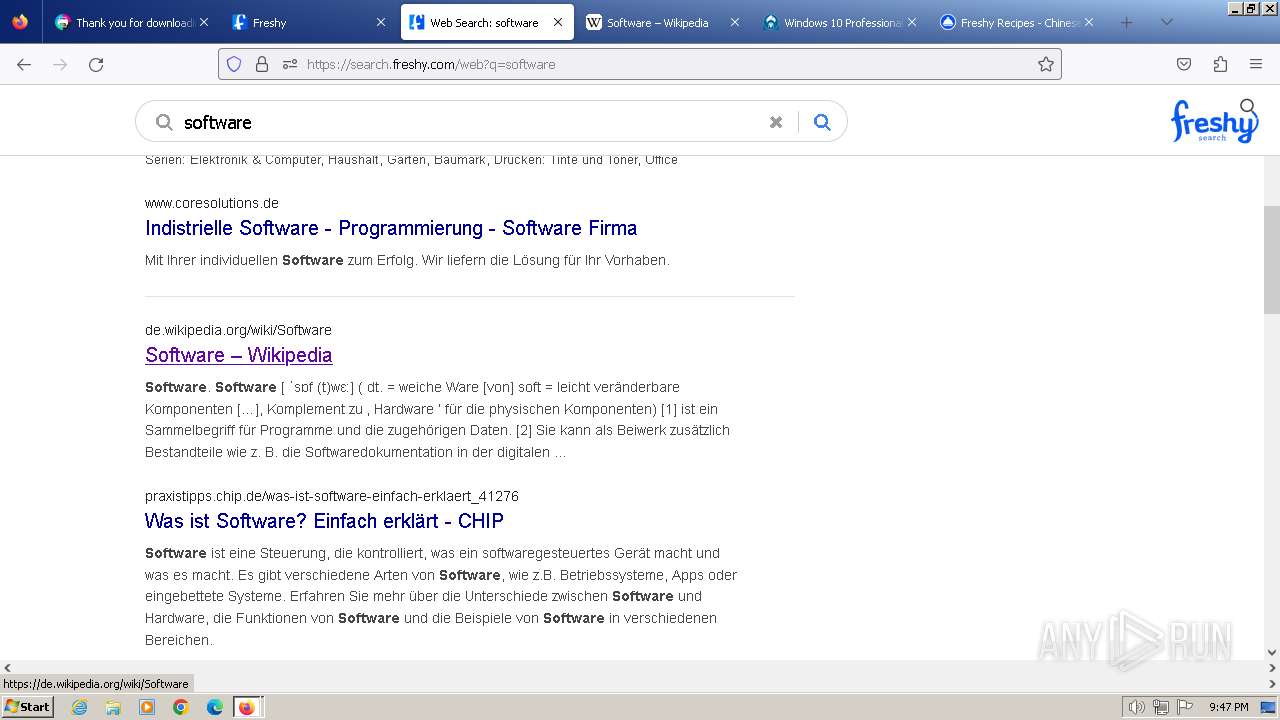Open Windows Media Player from taskbar

pos(147,707)
